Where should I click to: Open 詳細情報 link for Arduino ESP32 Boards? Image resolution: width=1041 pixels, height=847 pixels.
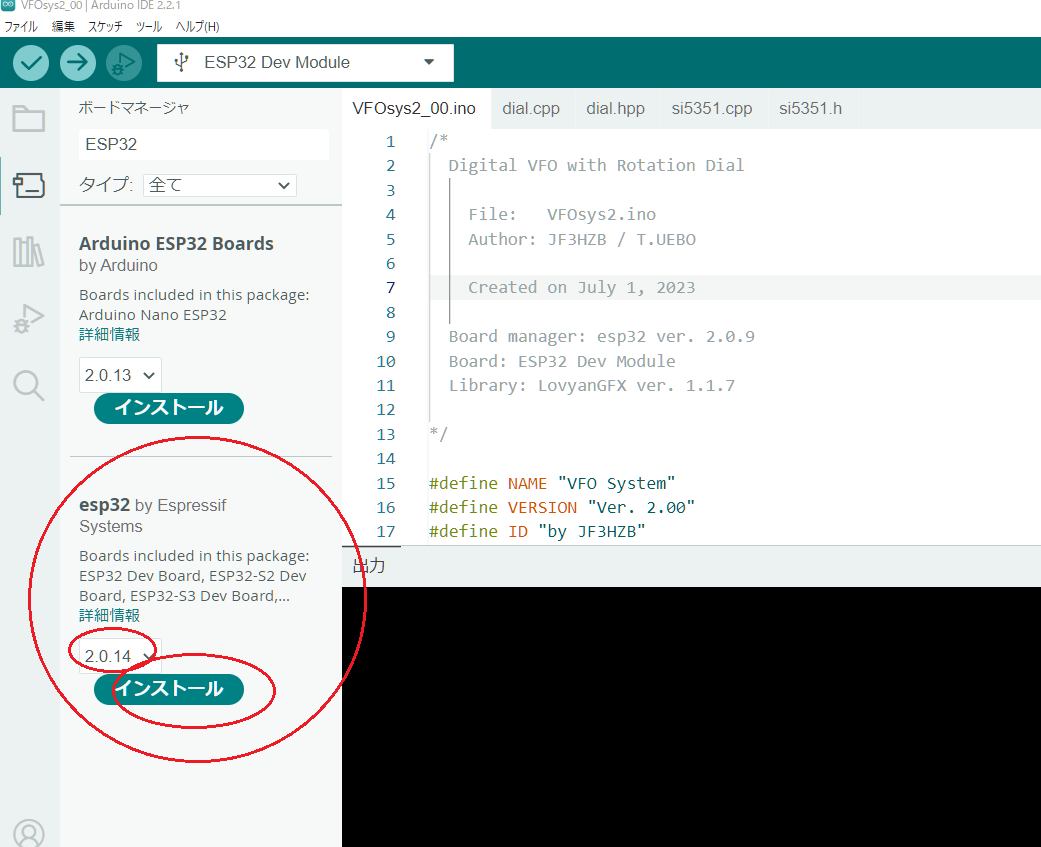tap(110, 335)
